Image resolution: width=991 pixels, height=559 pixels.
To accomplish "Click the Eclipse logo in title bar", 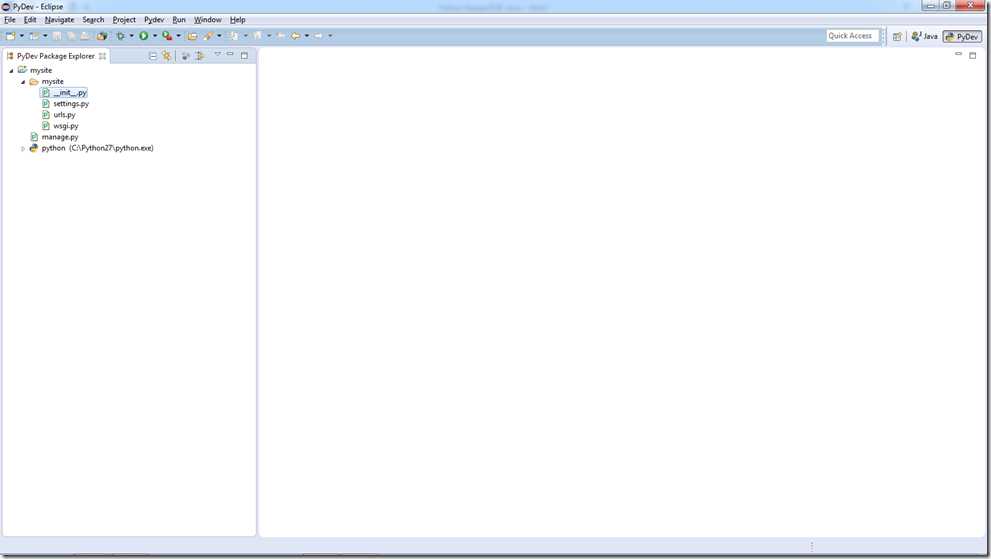I will 6,6.
